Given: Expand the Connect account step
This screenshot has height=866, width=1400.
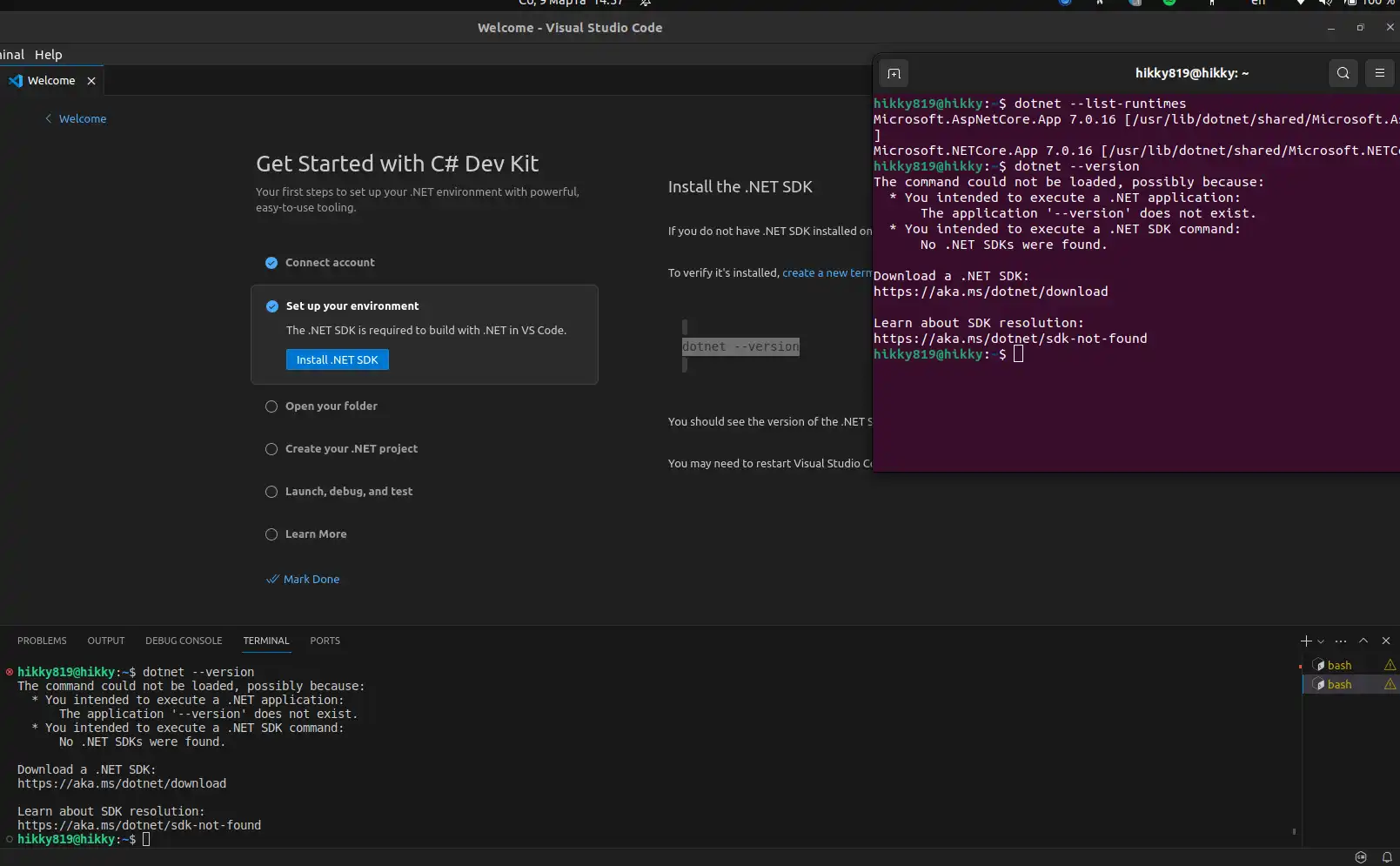Looking at the screenshot, I should click(x=330, y=263).
